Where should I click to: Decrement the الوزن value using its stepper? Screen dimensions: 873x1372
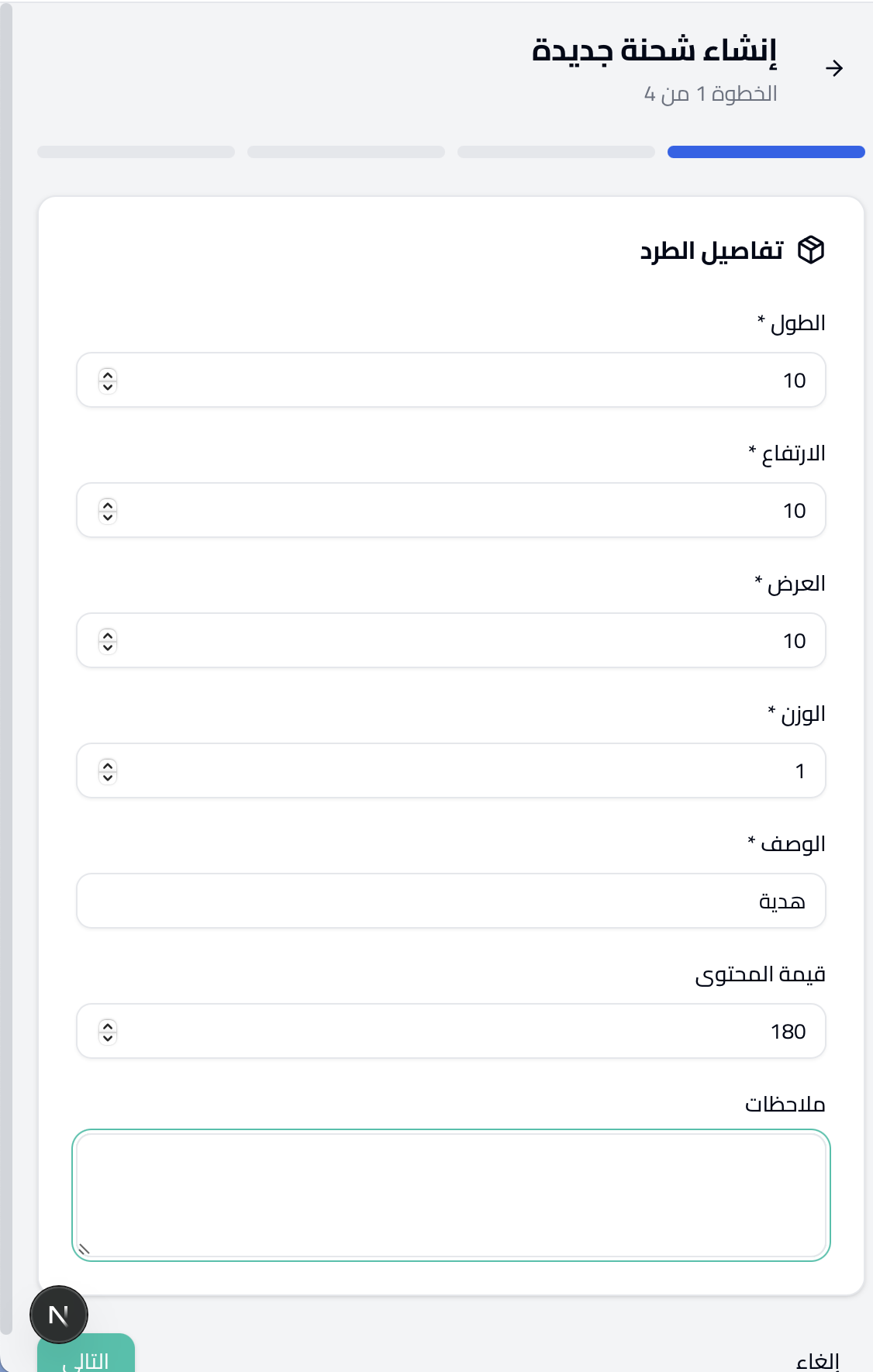(107, 776)
